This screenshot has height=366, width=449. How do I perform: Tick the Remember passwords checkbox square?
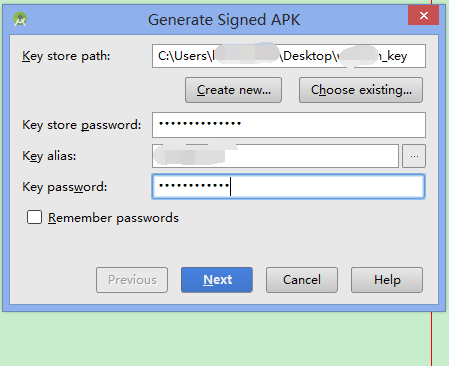(34, 217)
